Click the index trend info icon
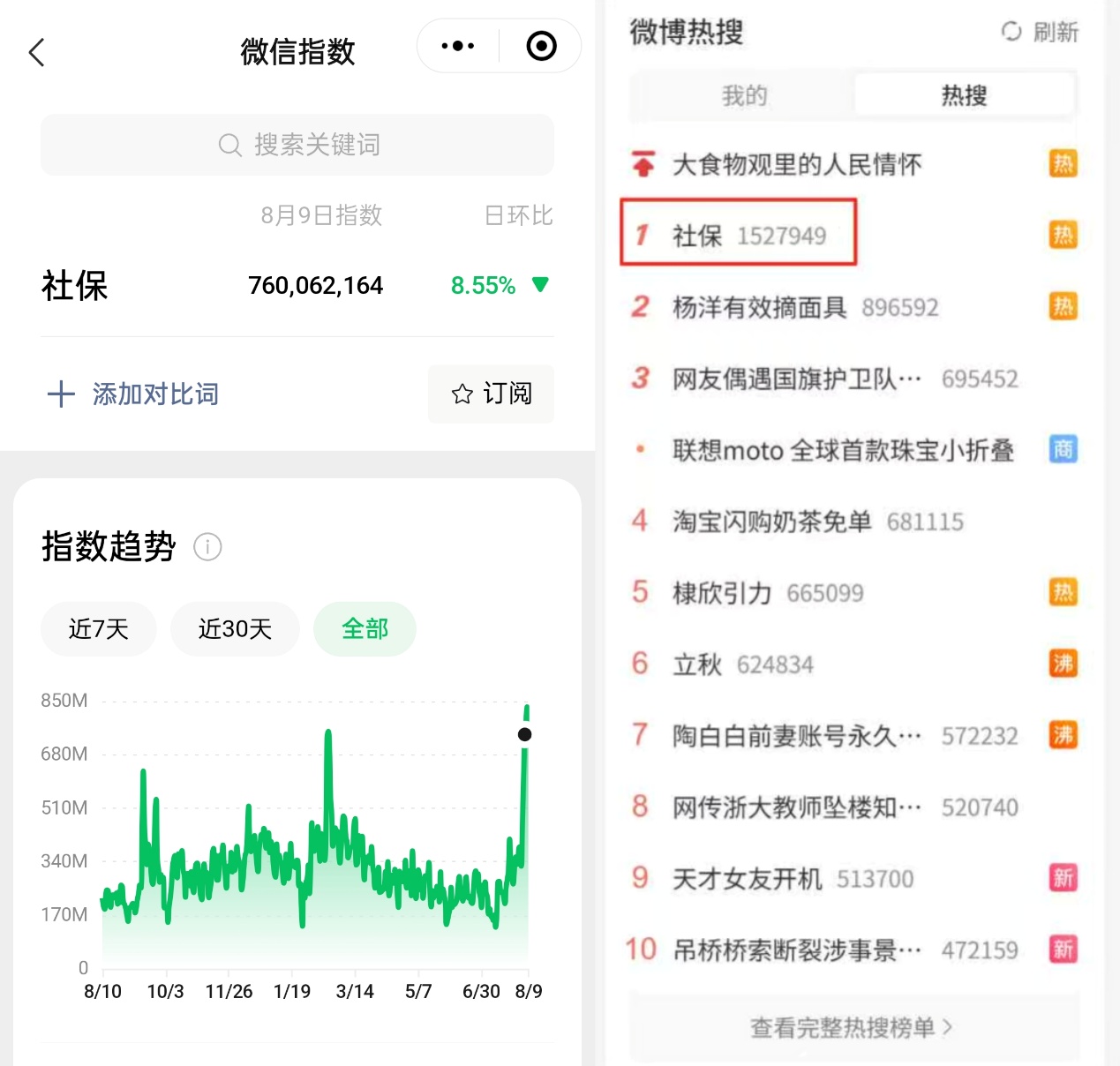This screenshot has height=1066, width=1120. pos(207,547)
